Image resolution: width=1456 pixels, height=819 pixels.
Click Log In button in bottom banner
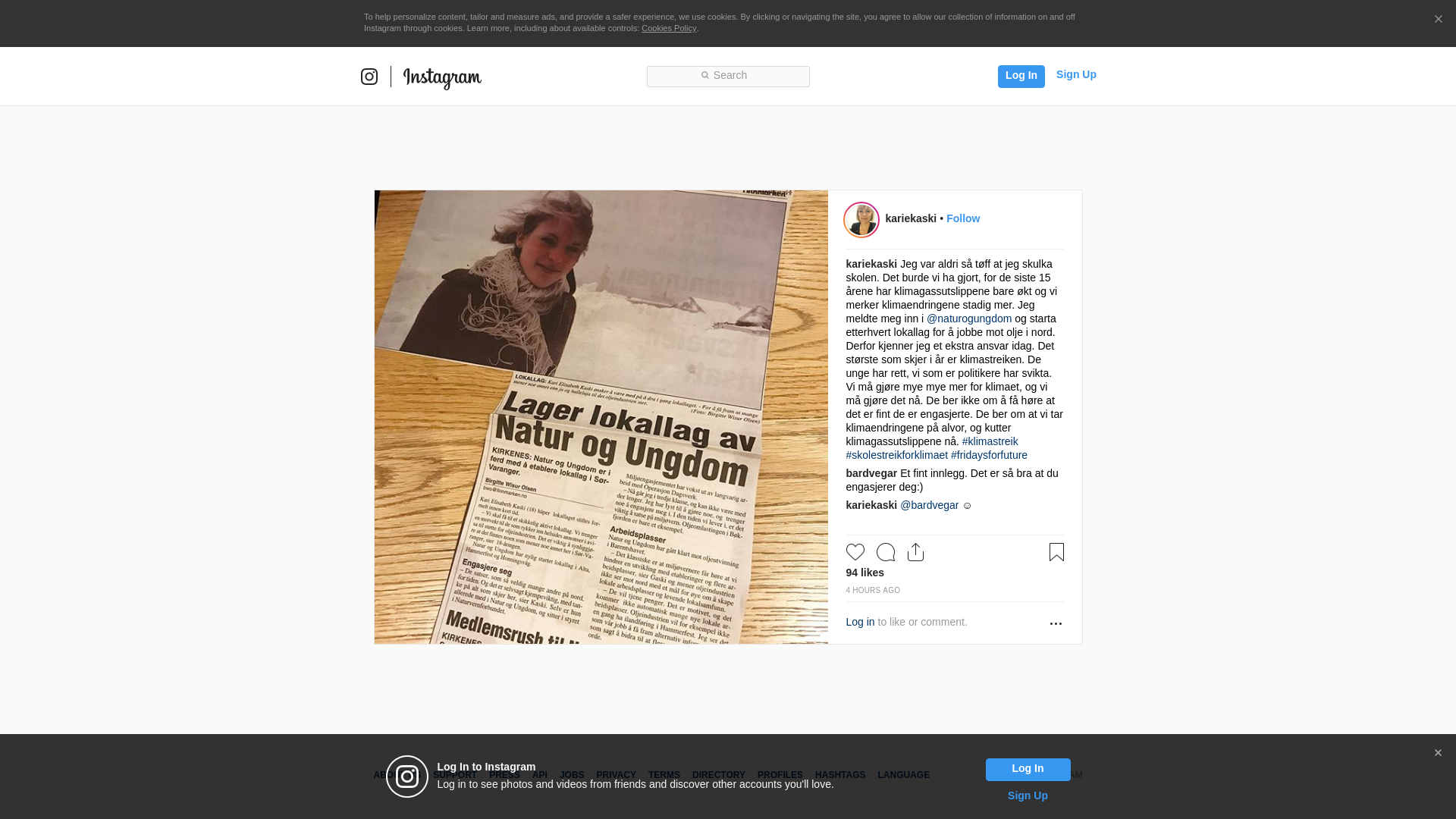tap(1028, 770)
